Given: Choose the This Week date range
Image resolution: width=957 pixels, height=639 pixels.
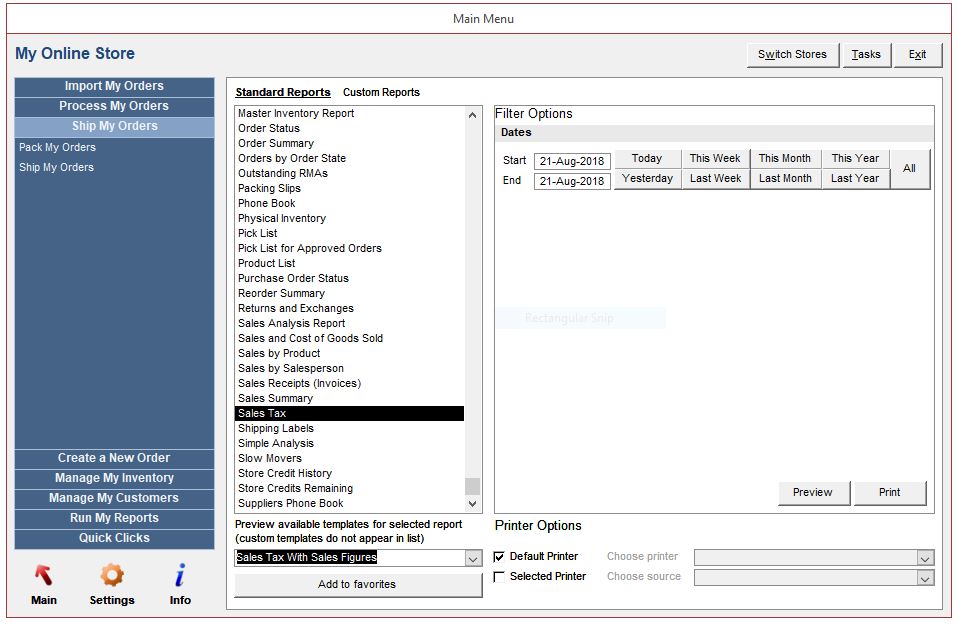Looking at the screenshot, I should (715, 159).
